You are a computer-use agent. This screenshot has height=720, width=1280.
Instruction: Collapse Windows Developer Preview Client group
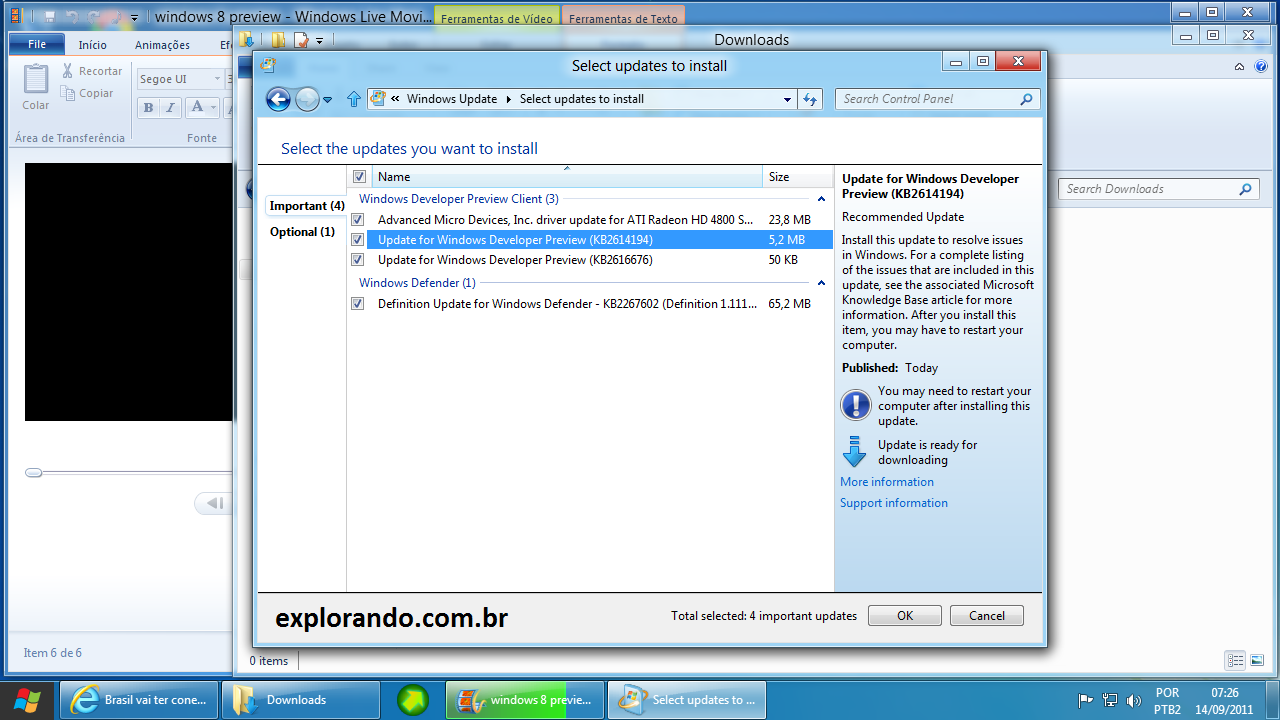click(x=822, y=199)
